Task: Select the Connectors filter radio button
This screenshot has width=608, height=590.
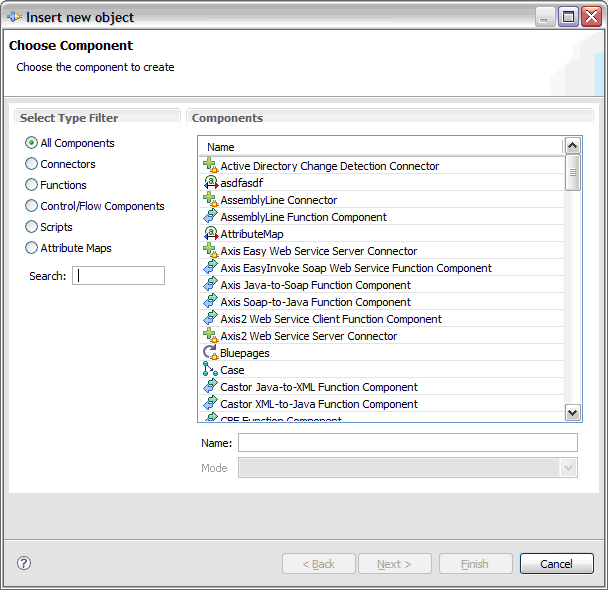Action: pos(31,164)
